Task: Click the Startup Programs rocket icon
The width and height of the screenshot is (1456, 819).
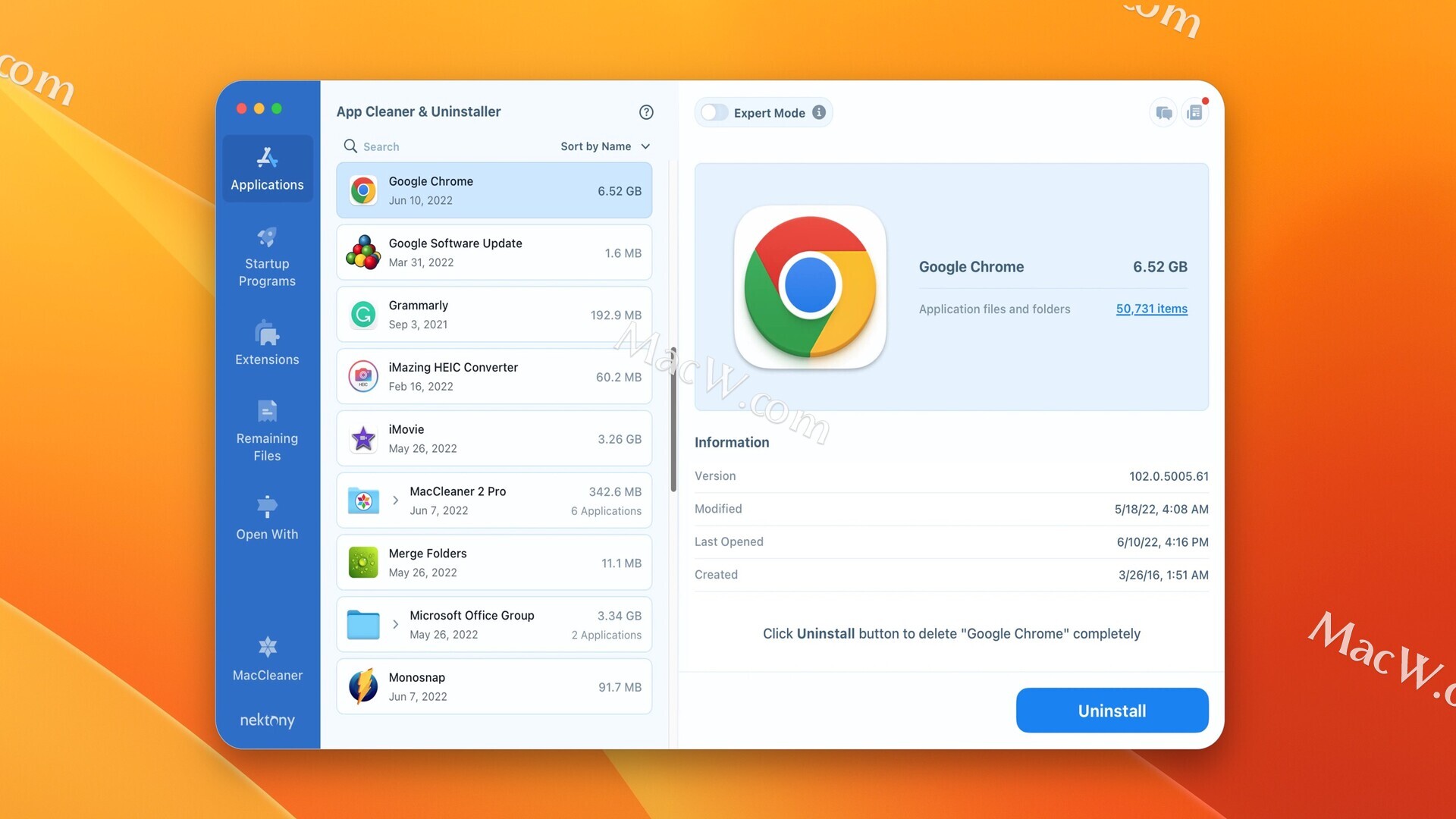Action: (267, 237)
